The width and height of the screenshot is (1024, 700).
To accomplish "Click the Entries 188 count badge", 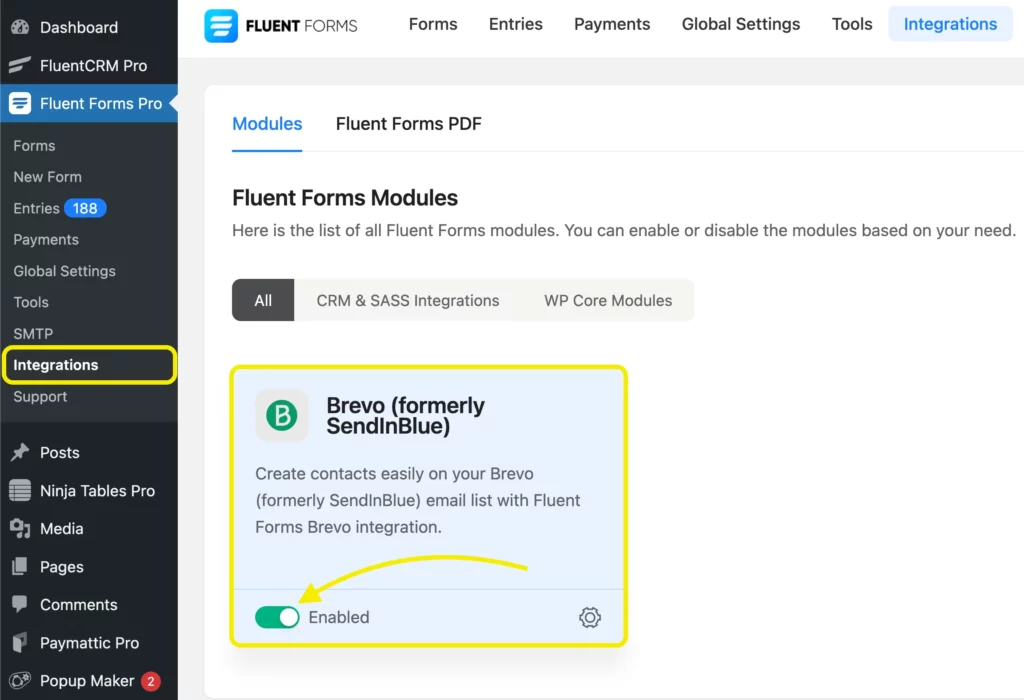I will (85, 208).
